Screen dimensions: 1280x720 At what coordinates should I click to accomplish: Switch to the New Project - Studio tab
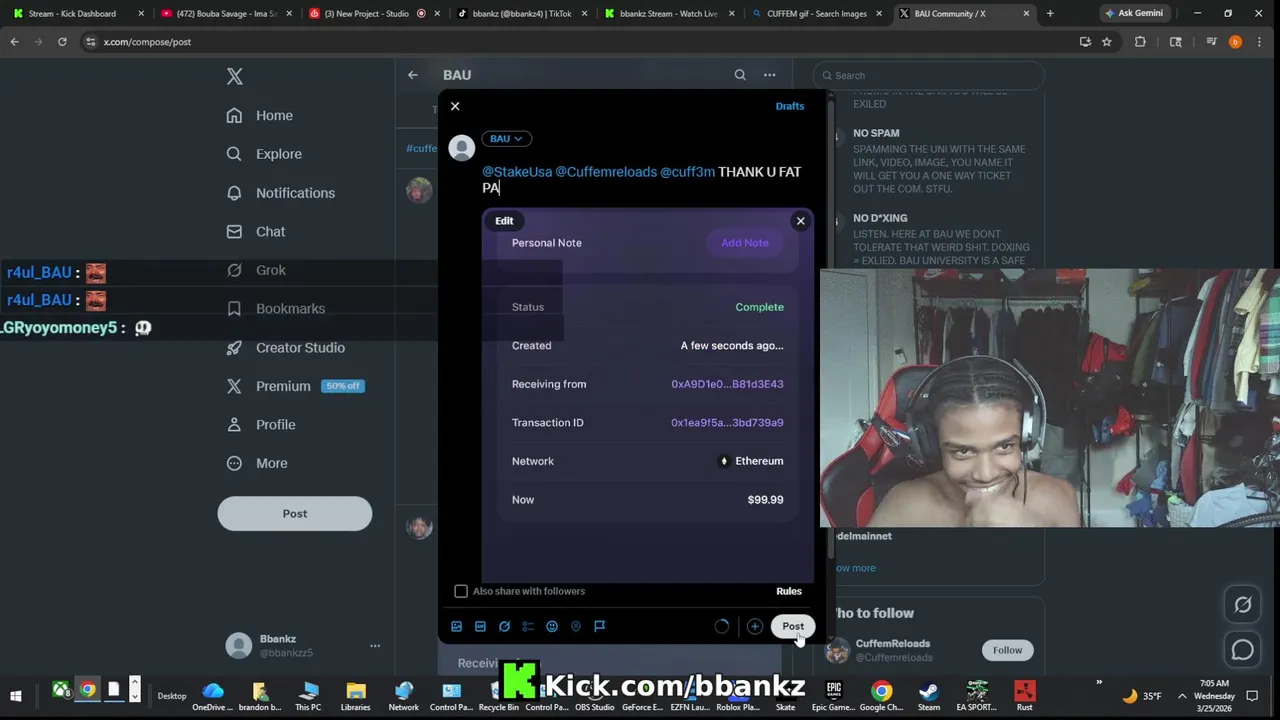(372, 14)
